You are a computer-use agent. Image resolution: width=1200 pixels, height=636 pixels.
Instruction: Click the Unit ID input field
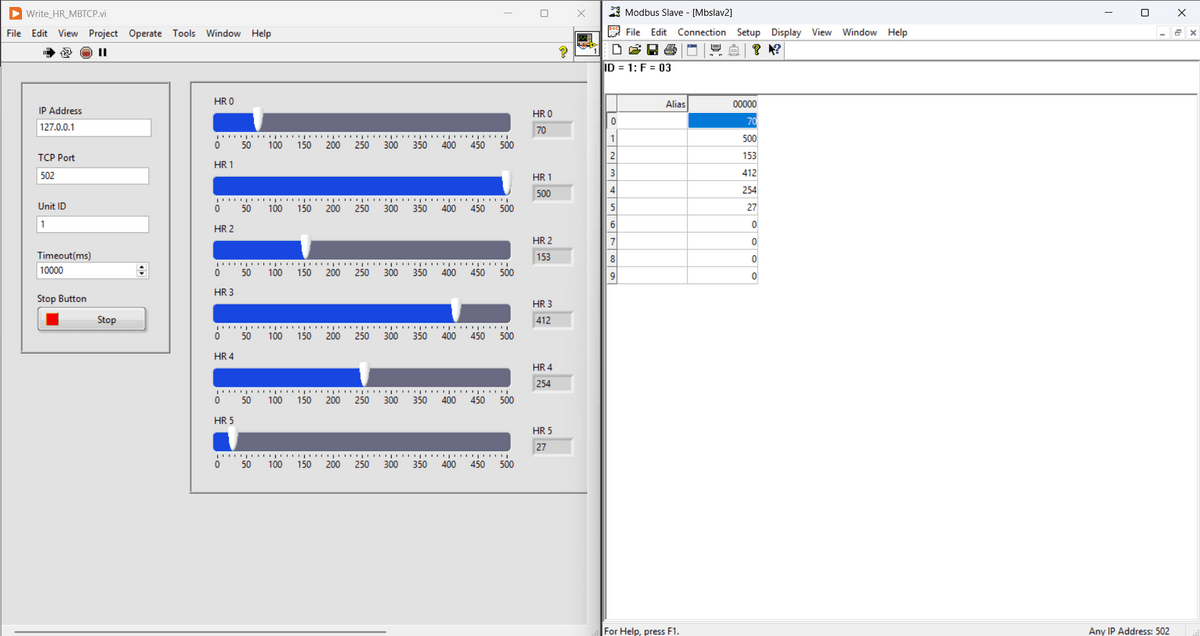tap(93, 224)
